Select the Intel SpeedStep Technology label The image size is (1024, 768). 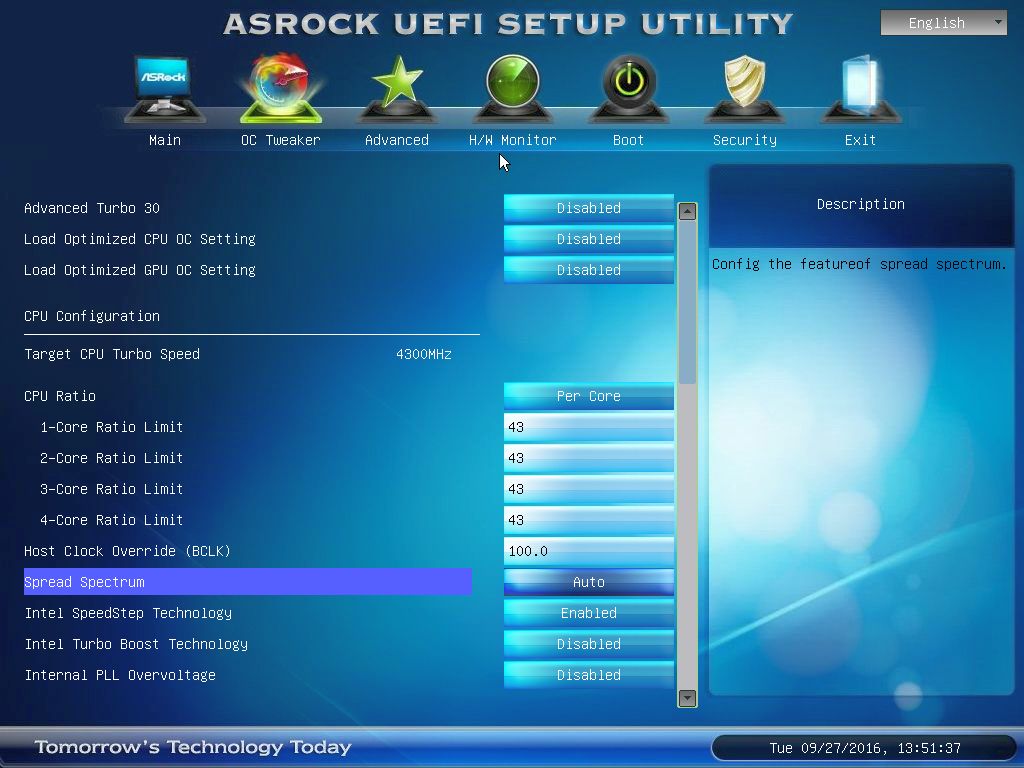[128, 613]
